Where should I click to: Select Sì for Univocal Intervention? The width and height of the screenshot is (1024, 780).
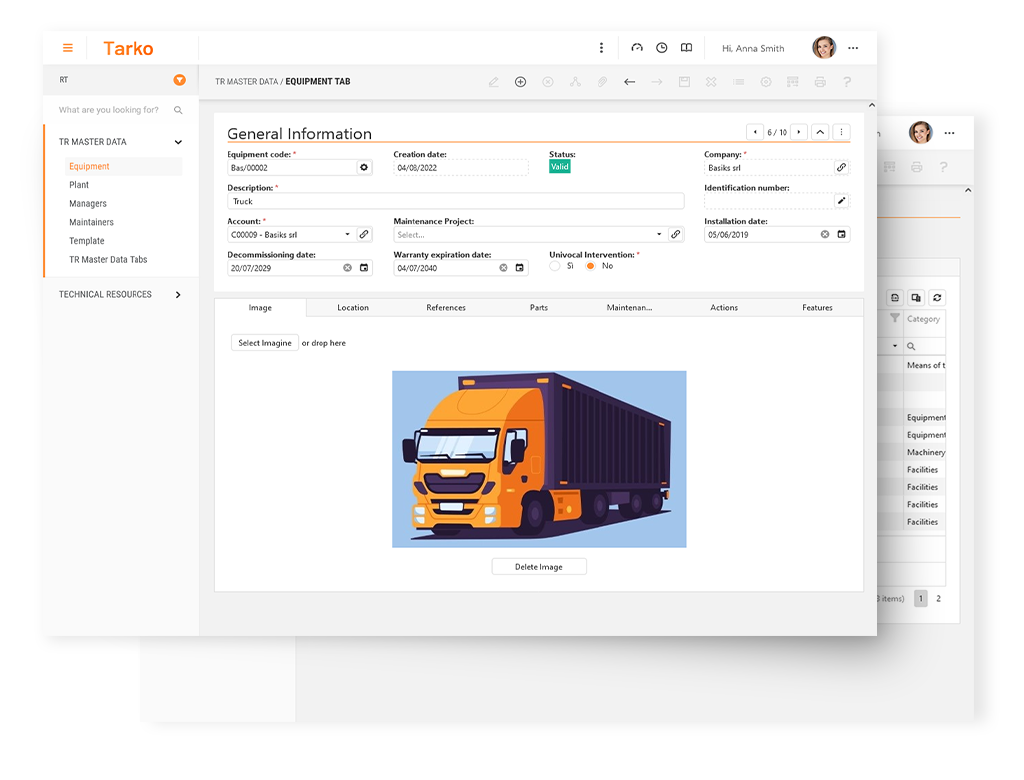tap(555, 266)
